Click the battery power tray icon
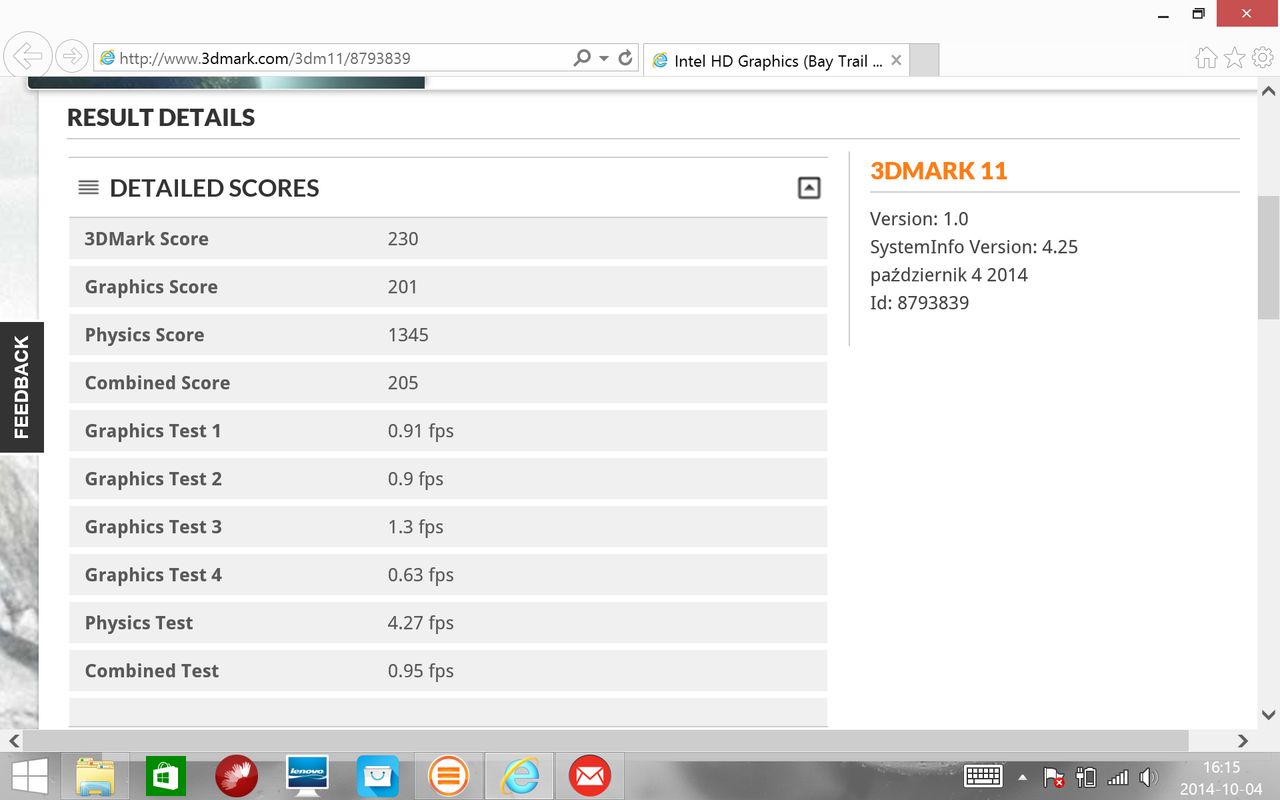1280x800 pixels. pyautogui.click(x=1086, y=777)
